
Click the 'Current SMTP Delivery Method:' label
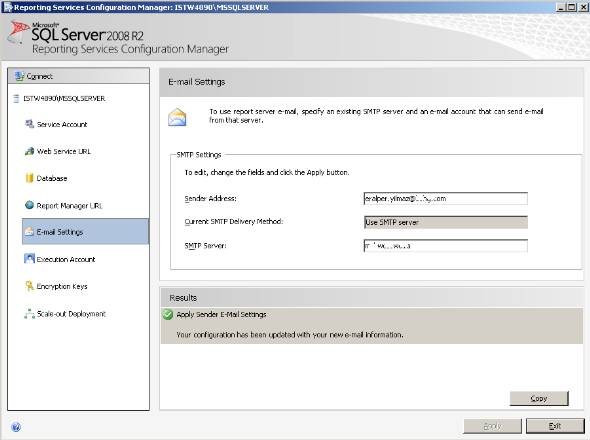coord(234,222)
